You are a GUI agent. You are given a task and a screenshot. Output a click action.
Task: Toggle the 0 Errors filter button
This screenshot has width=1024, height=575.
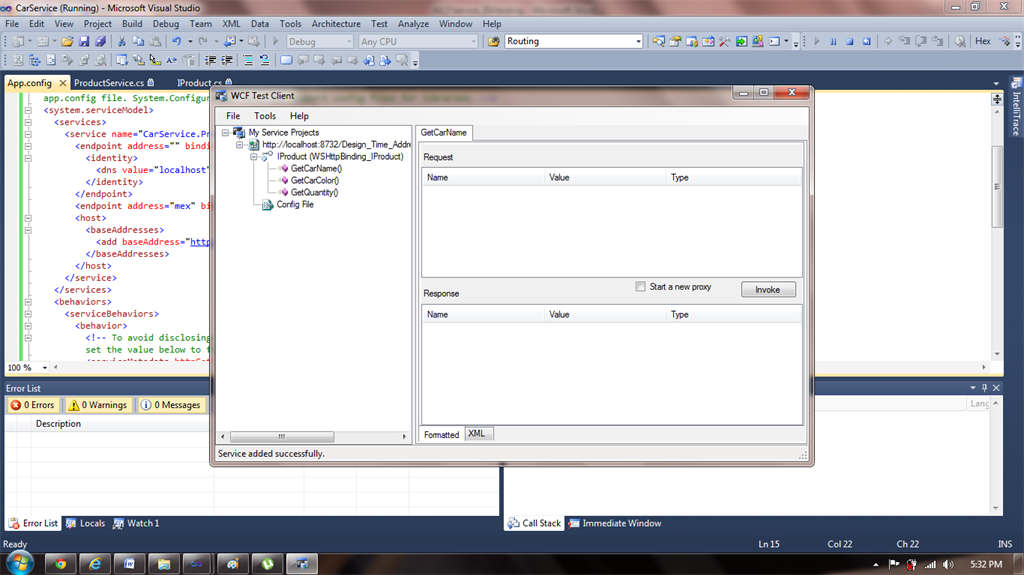pos(33,405)
